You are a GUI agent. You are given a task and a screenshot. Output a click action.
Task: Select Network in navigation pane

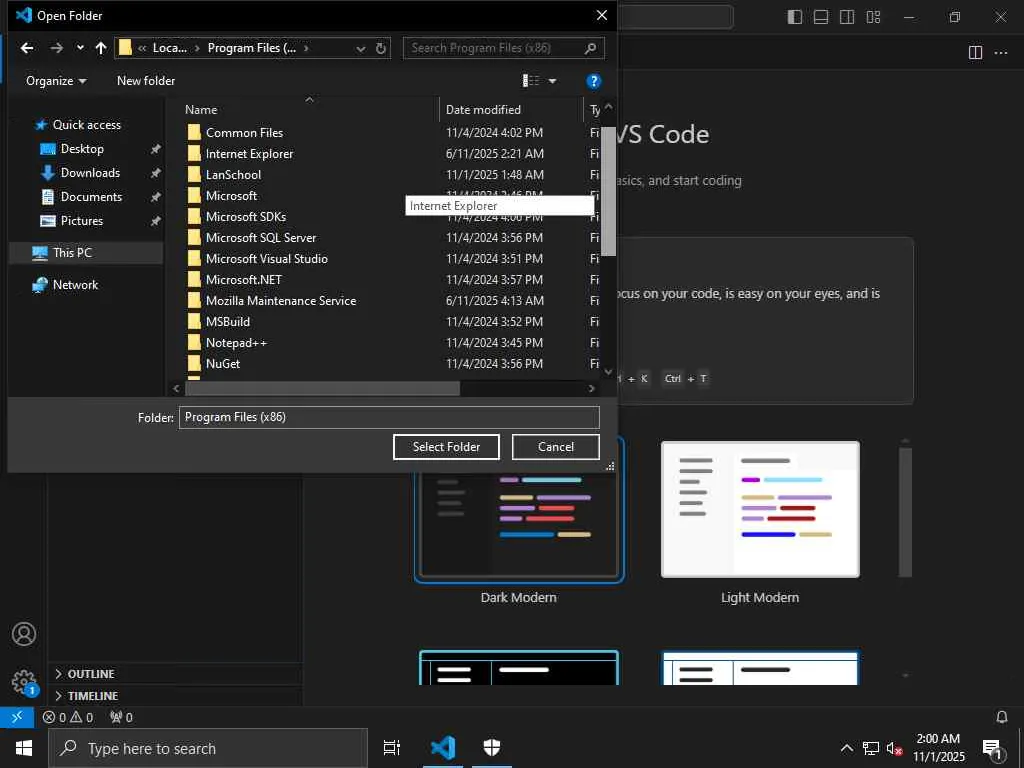(x=75, y=285)
